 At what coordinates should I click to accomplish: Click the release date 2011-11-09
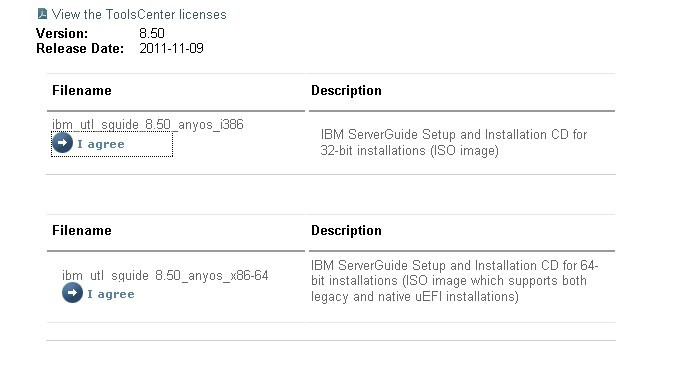[x=171, y=48]
